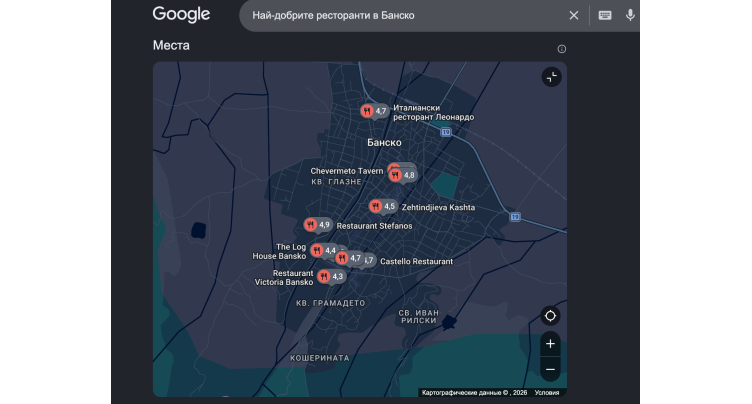Click the upper route 19 road shield
Image resolution: width=752 pixels, height=404 pixels.
click(446, 132)
